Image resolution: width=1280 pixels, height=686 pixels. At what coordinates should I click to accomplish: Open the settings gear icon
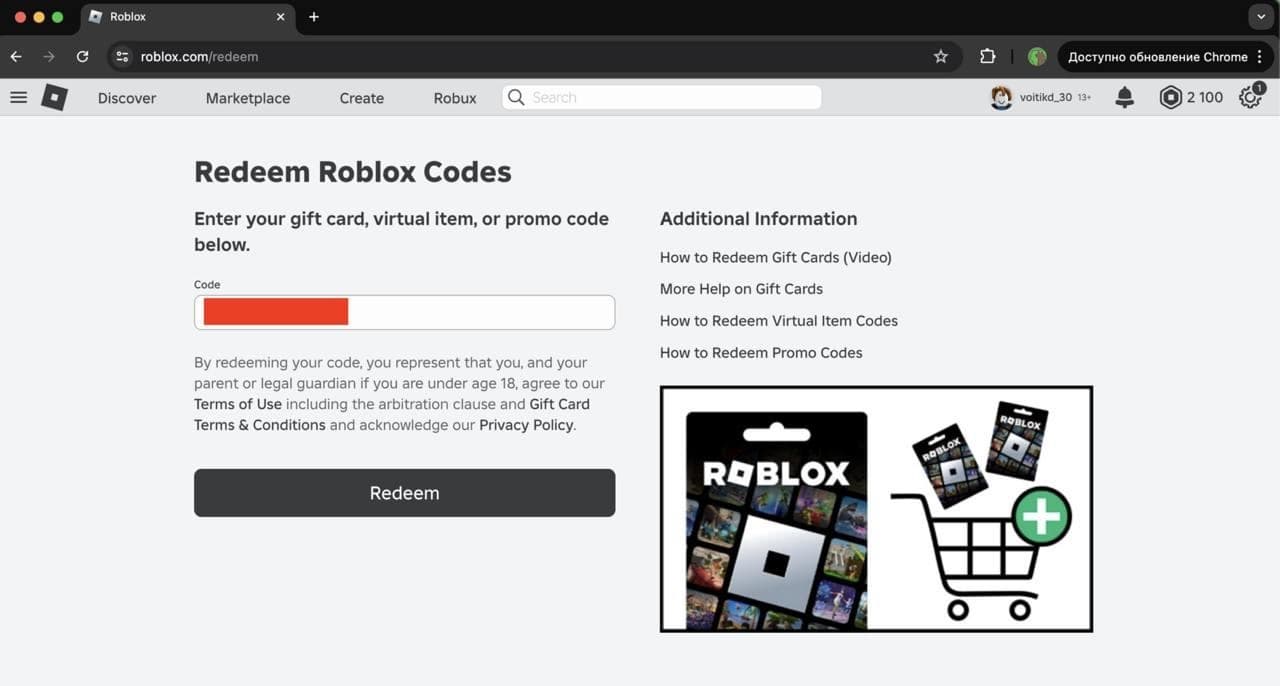click(x=1249, y=97)
